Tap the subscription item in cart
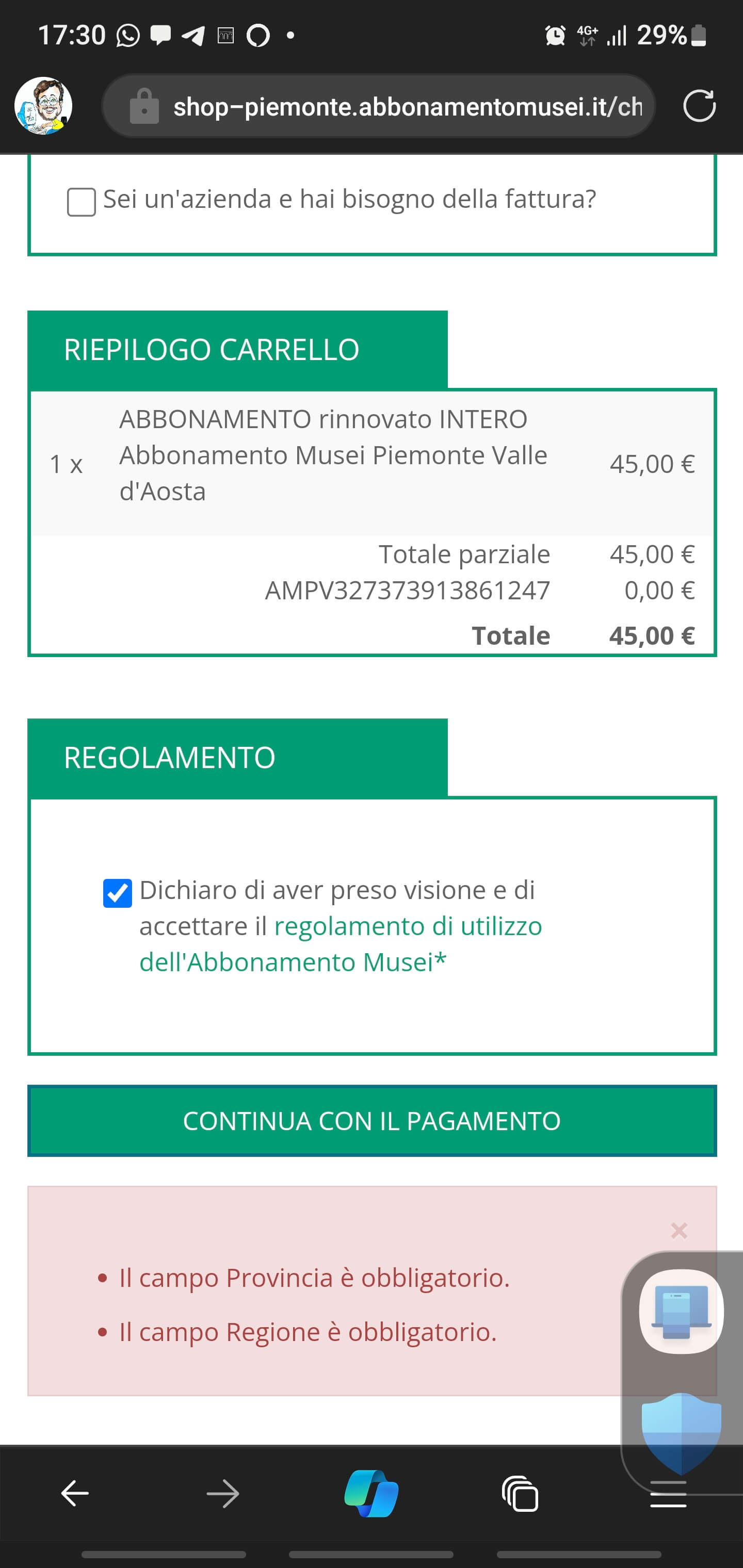This screenshot has height=1568, width=743. coord(332,455)
